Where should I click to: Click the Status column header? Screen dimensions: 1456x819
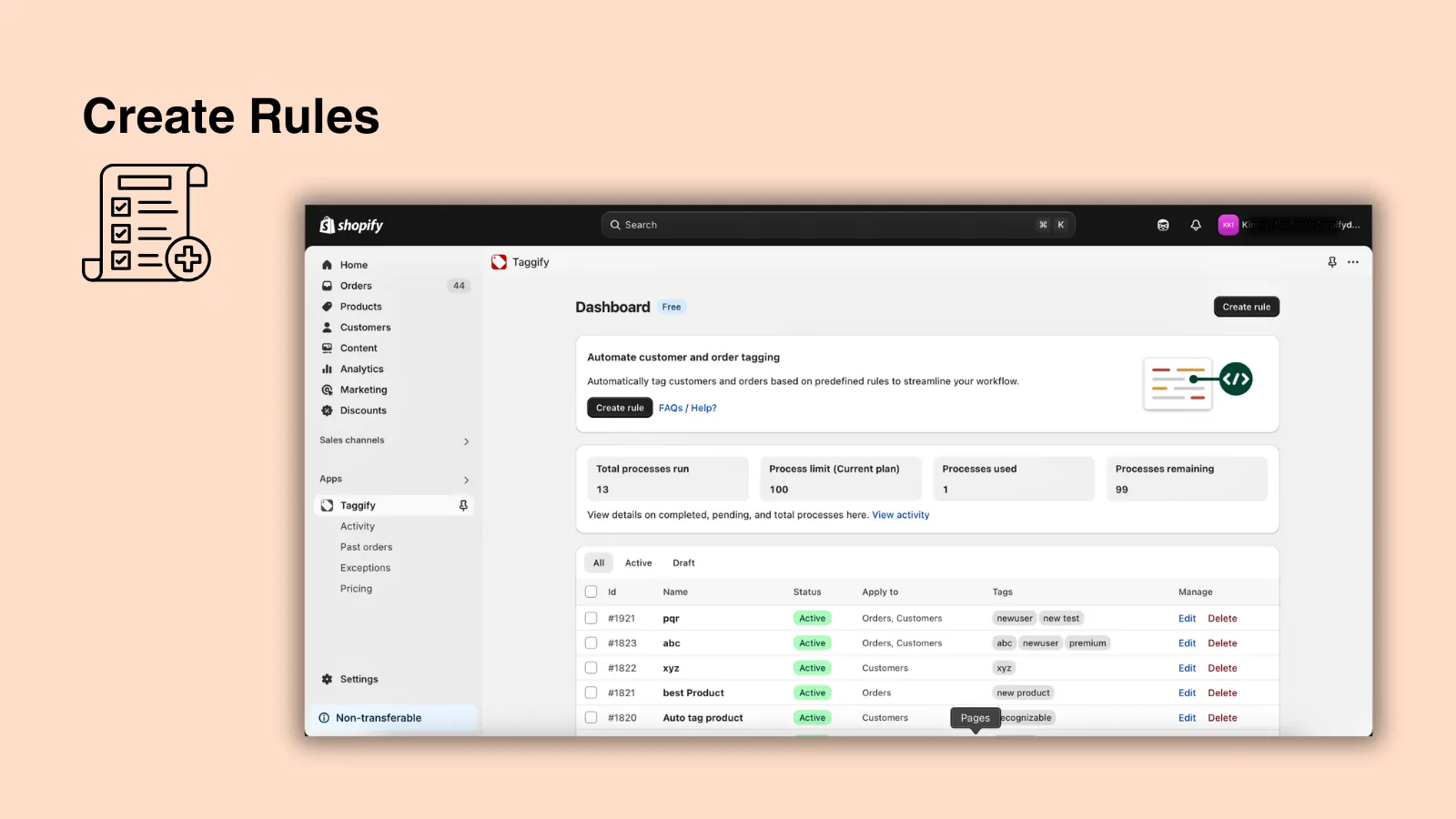coord(807,591)
